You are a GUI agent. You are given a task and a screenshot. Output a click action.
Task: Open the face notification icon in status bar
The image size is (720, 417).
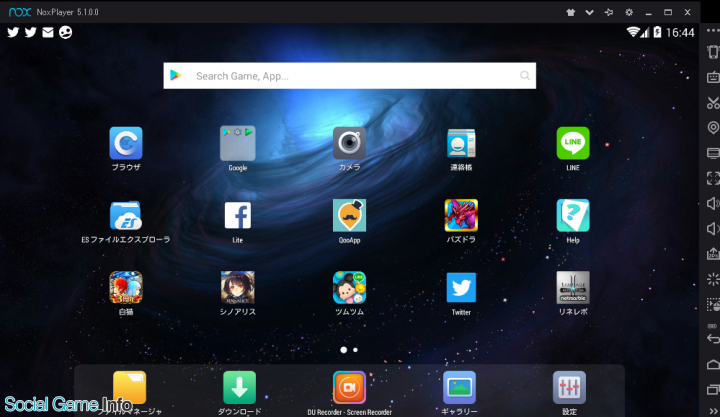point(65,32)
